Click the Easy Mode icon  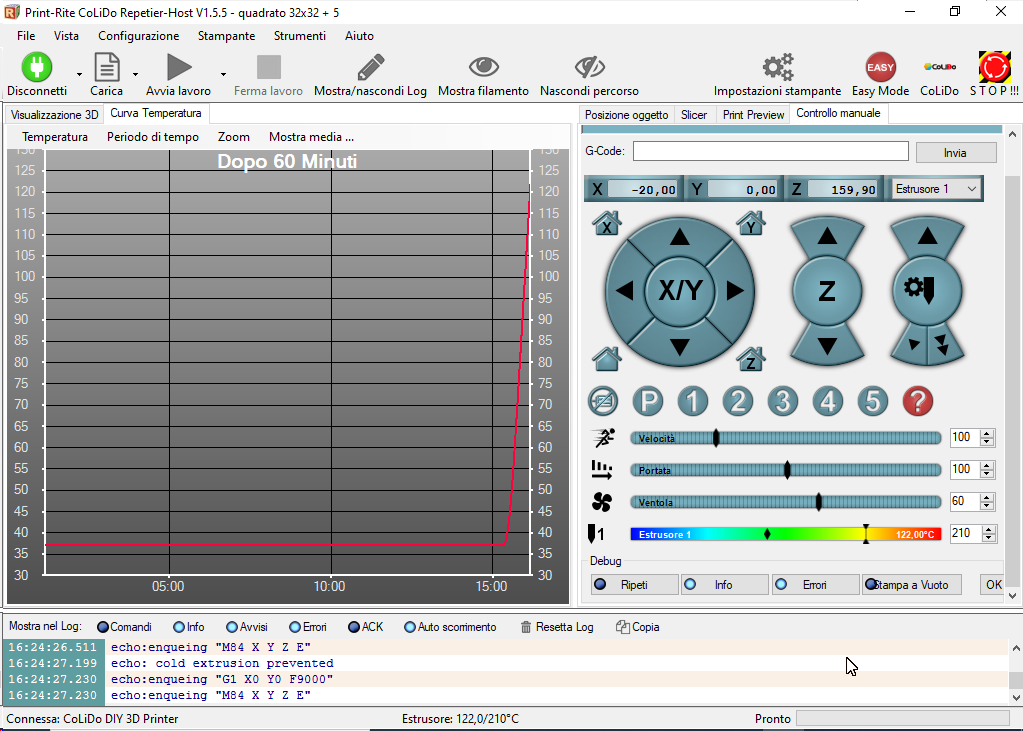point(880,68)
